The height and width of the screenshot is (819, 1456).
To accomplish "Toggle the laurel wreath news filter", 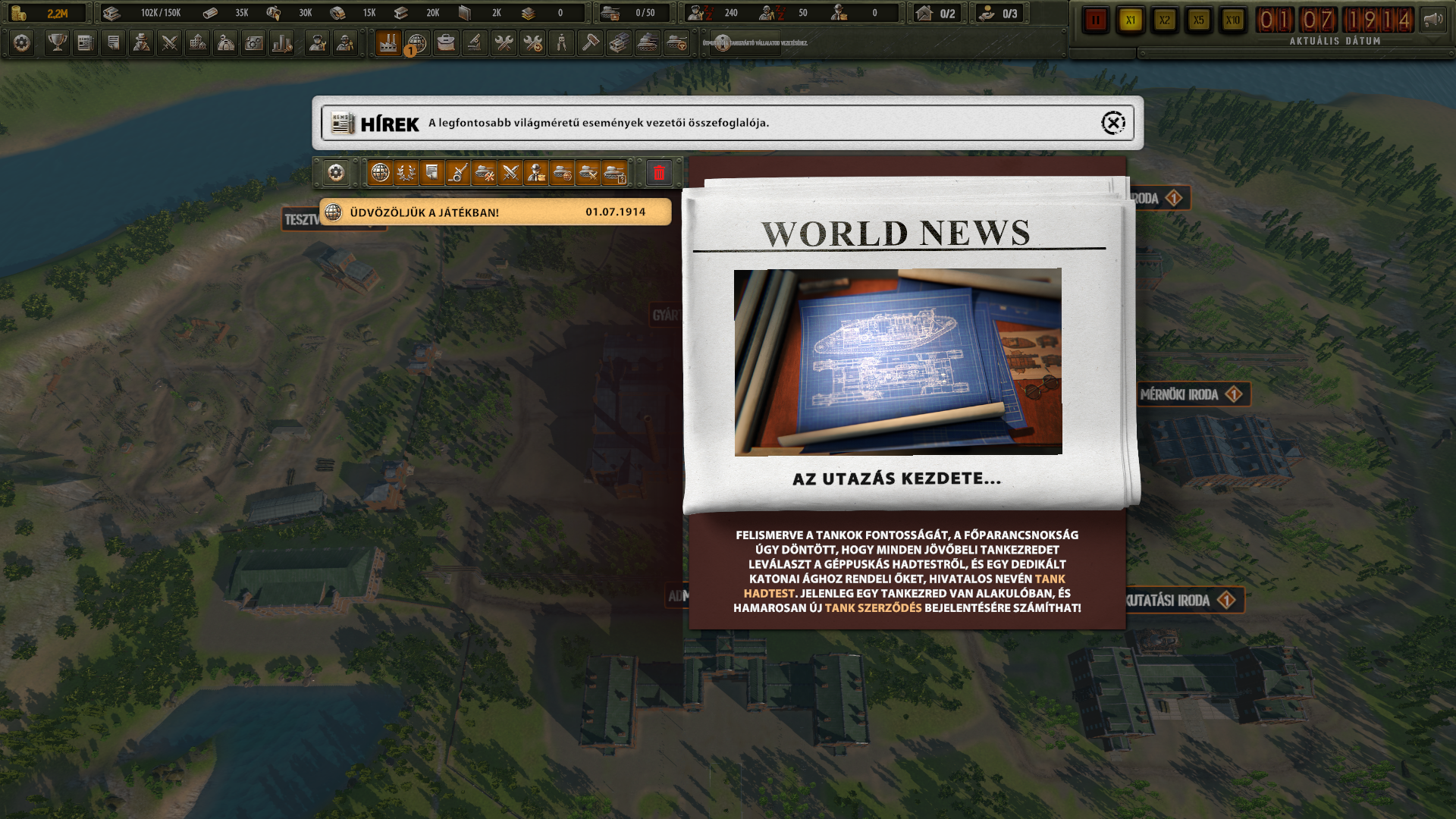I will click(406, 173).
